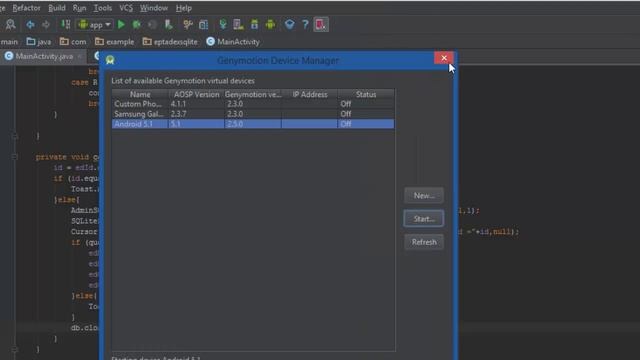
Task: Click the eptadexsqlite breadcrumb folder
Action: pos(170,42)
